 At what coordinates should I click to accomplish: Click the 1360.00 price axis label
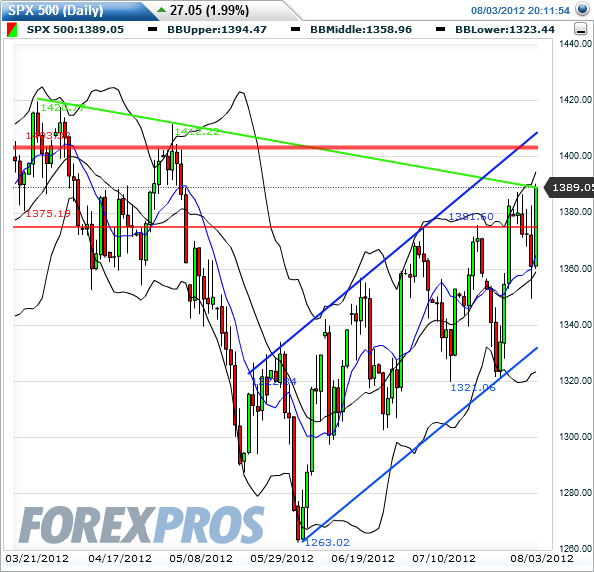click(575, 269)
